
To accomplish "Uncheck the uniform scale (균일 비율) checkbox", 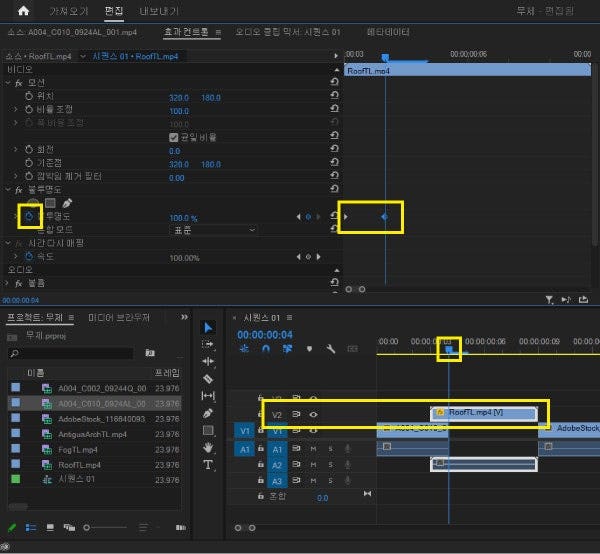I will (173, 137).
